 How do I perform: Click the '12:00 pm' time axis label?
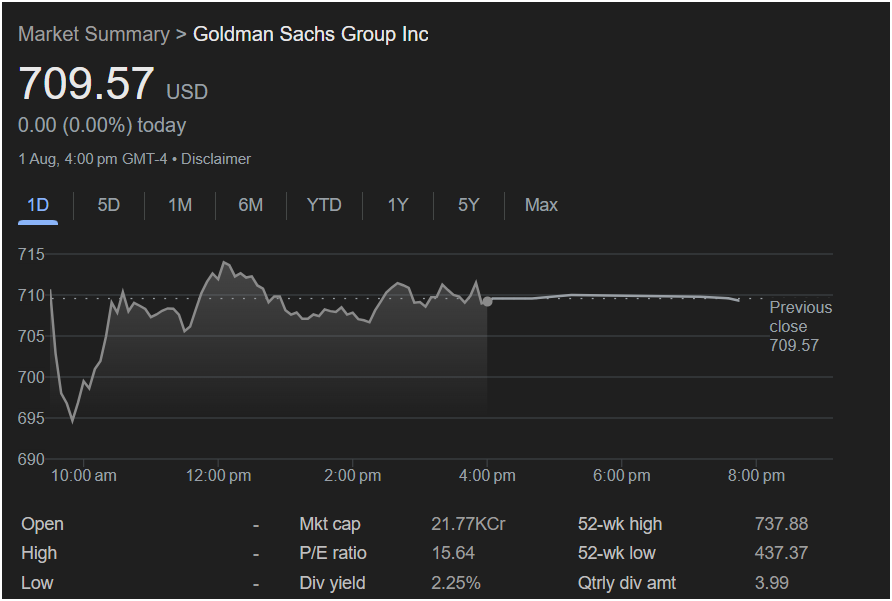point(218,476)
